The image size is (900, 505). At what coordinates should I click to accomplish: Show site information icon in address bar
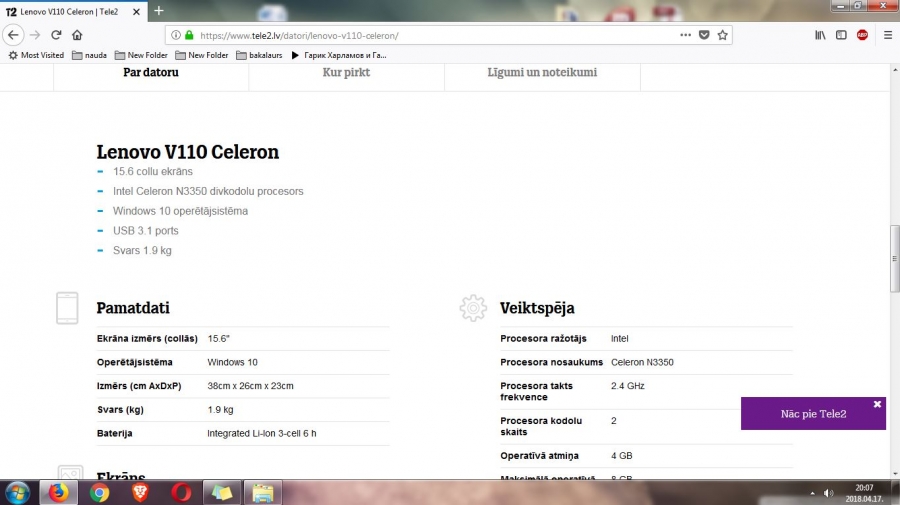pyautogui.click(x=176, y=35)
